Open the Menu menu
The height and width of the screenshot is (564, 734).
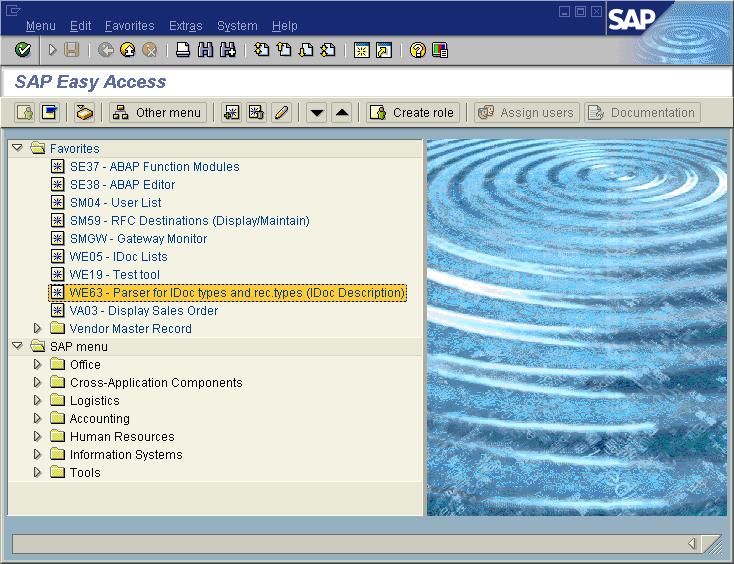(41, 26)
